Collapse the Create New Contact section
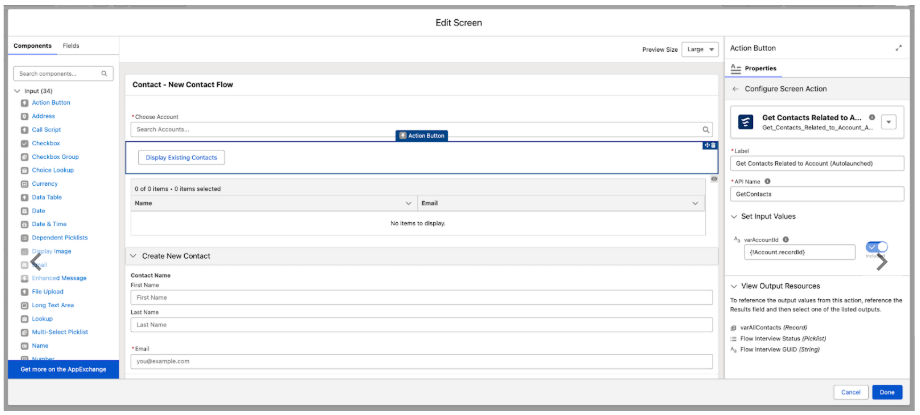The height and width of the screenshot is (415, 920). pyautogui.click(x=133, y=257)
